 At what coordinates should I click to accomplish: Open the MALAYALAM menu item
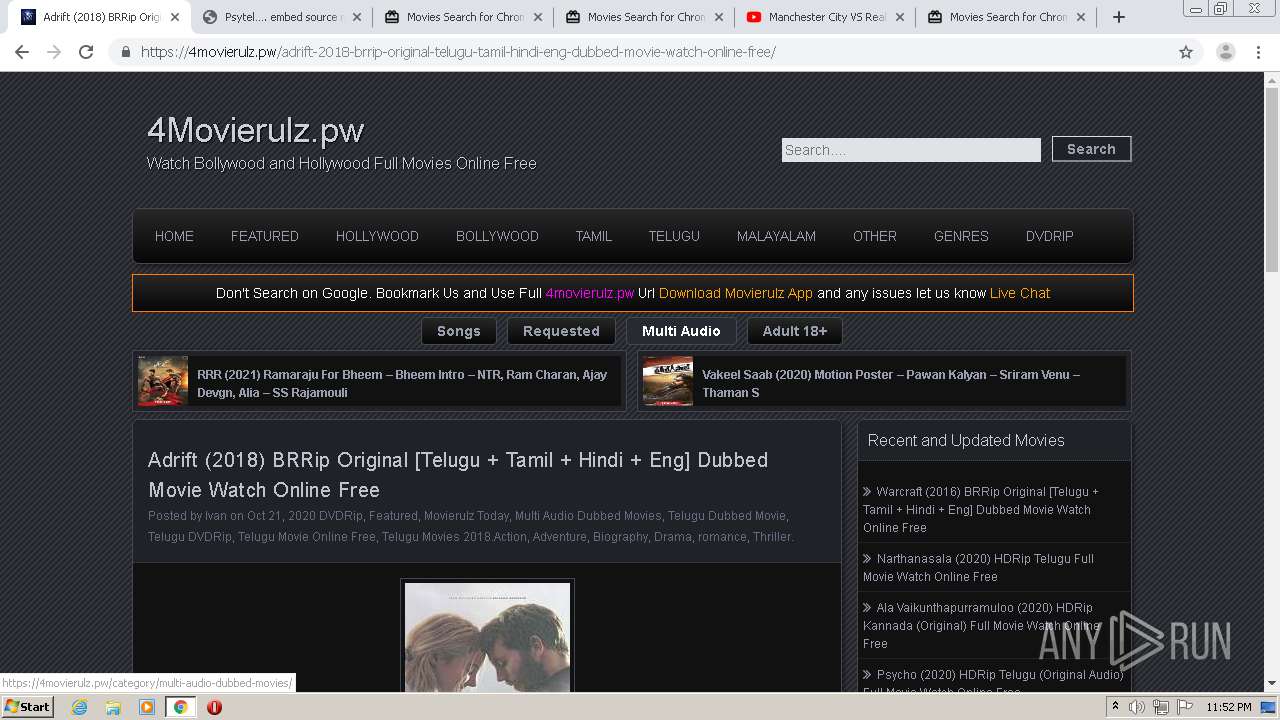pos(776,236)
